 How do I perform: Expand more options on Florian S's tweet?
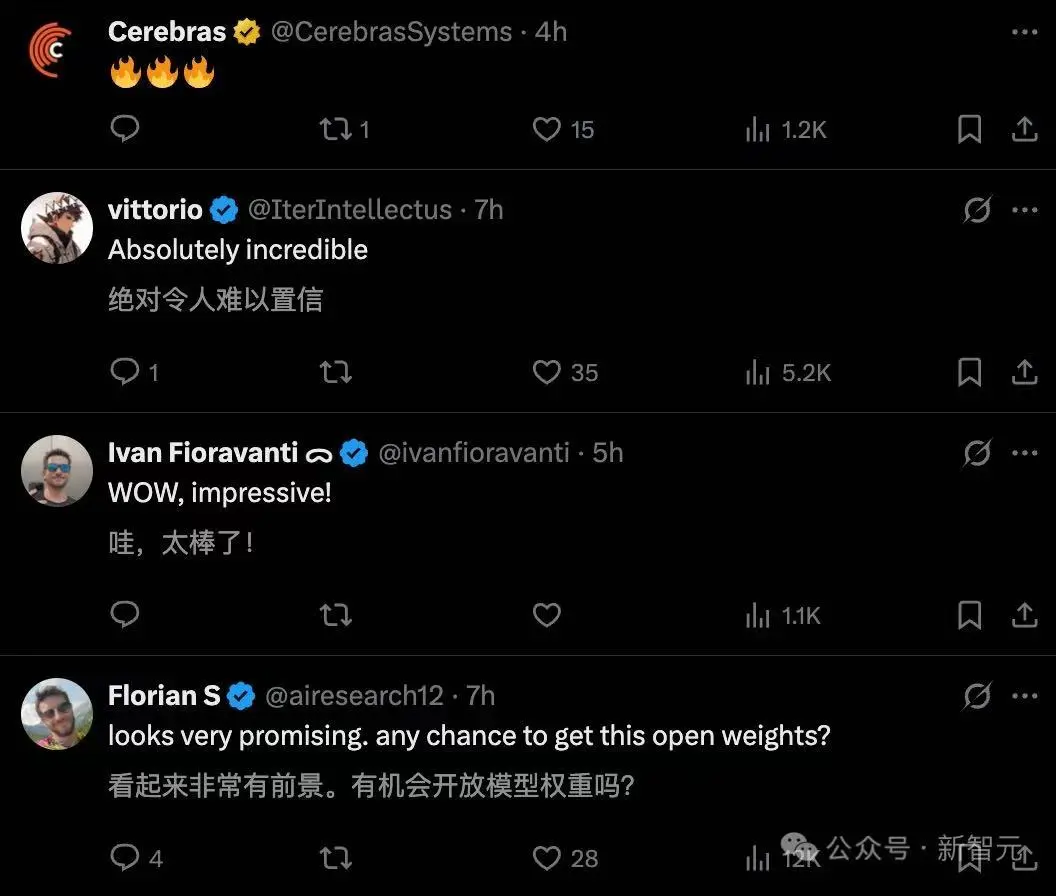[1024, 695]
